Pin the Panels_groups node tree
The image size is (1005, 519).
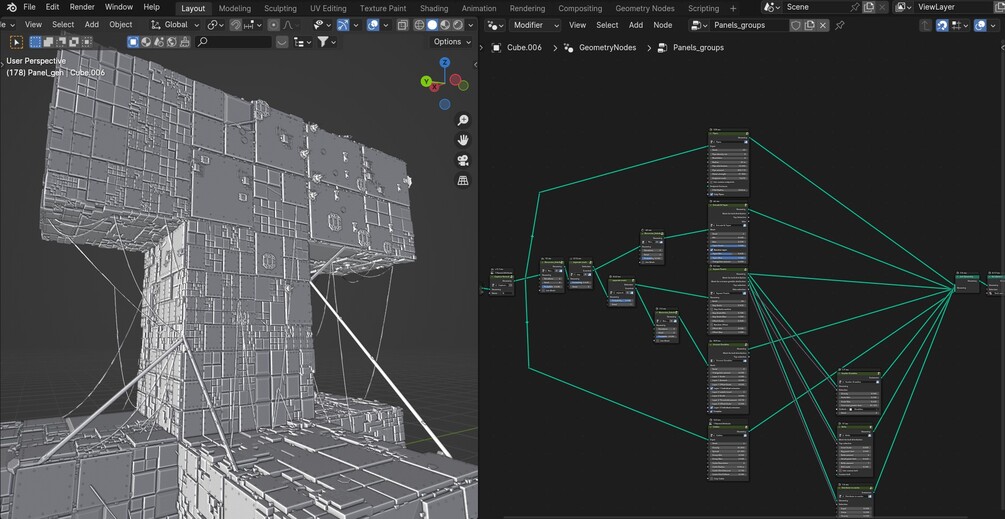840,25
